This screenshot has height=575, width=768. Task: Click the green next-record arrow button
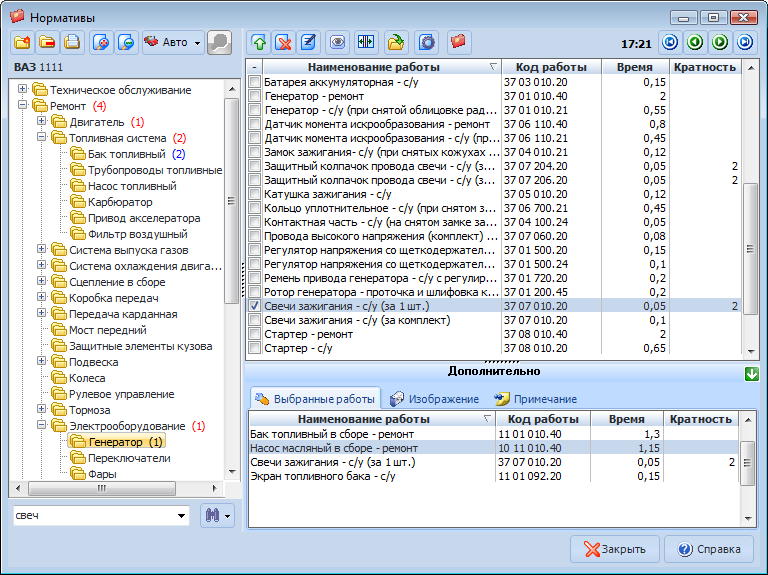pos(720,43)
